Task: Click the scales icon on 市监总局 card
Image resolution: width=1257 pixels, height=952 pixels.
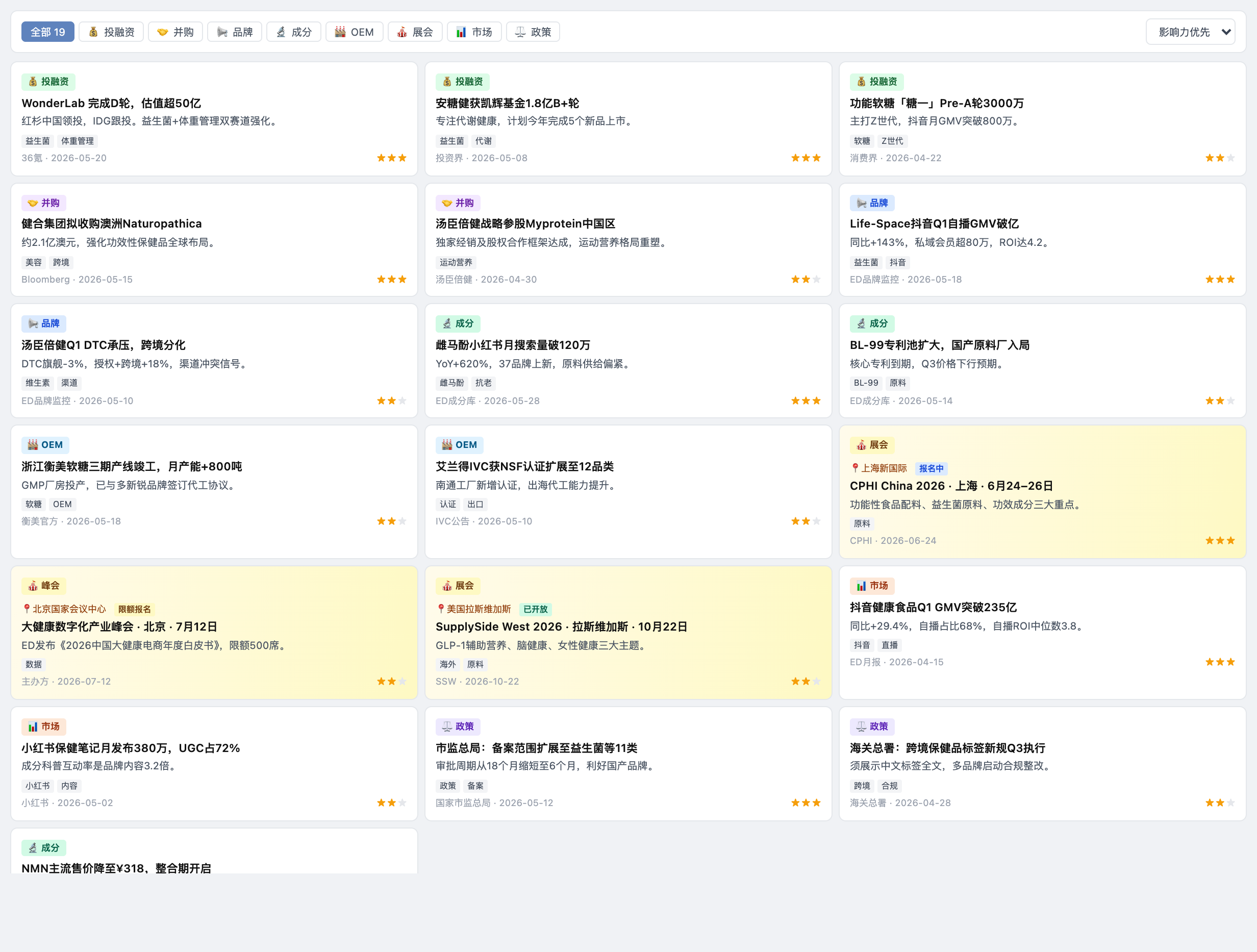Action: [x=447, y=726]
